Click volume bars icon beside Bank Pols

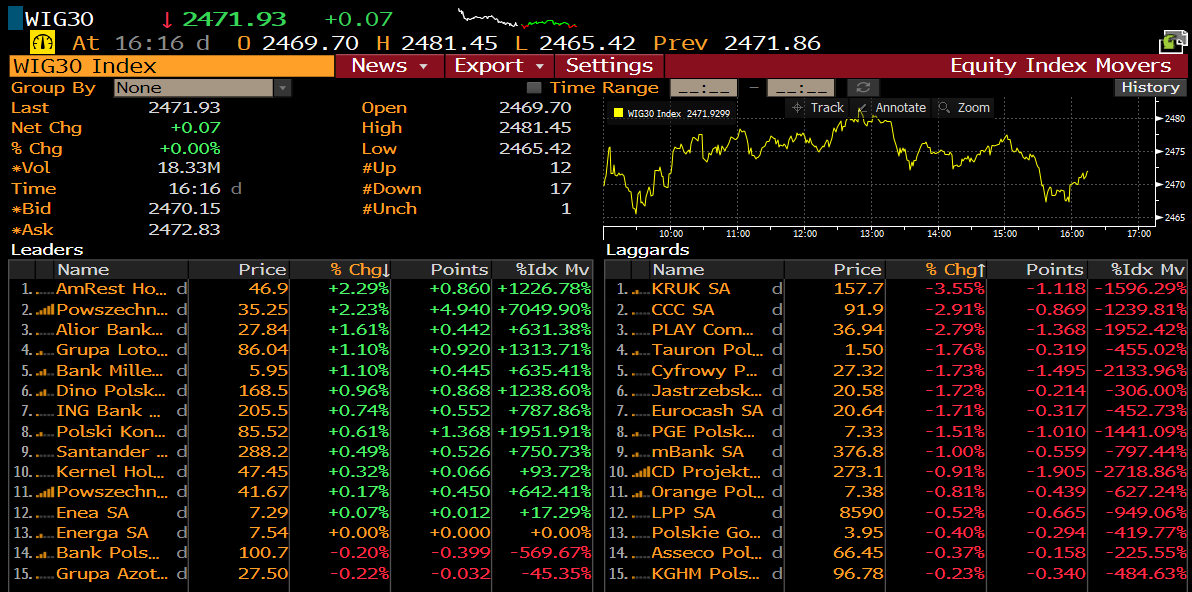[46, 552]
